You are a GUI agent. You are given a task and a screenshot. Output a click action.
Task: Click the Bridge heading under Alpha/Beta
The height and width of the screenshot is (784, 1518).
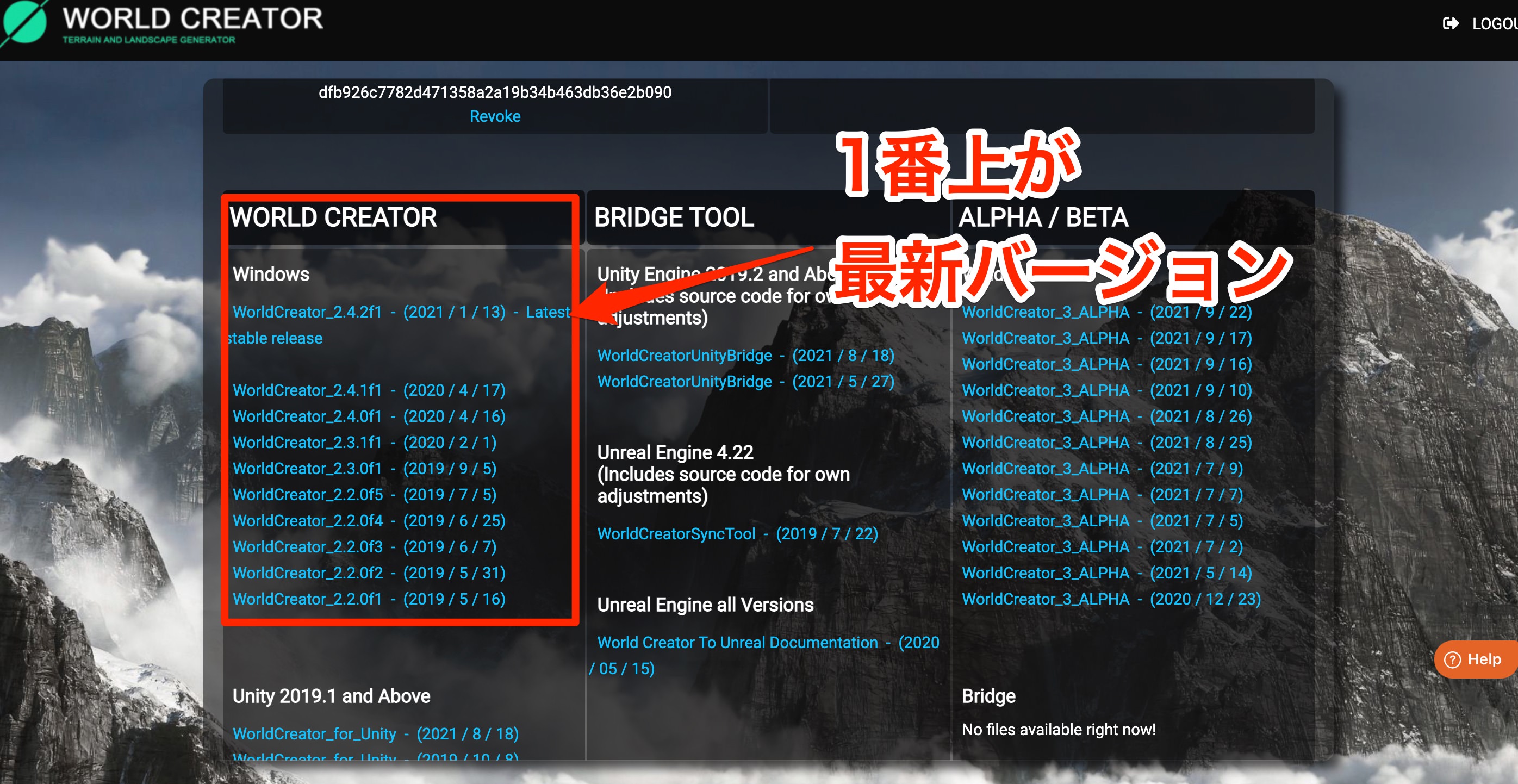tap(989, 696)
